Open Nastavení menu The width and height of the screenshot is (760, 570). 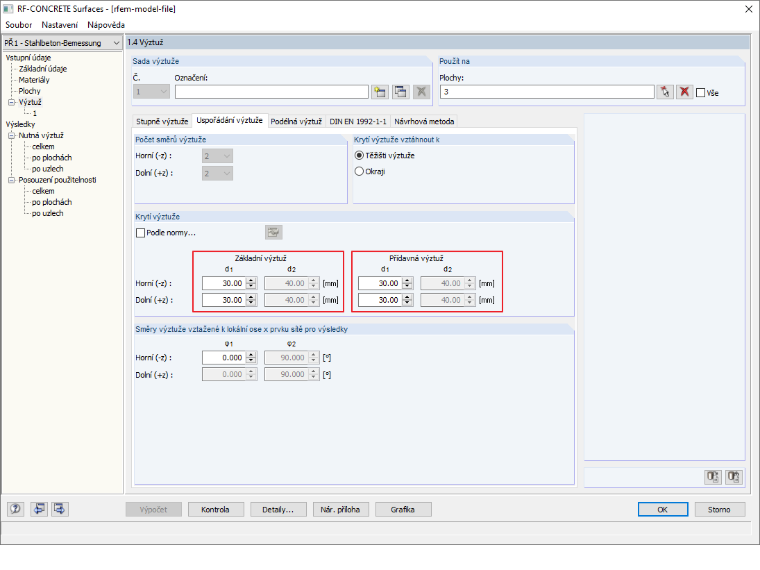pyautogui.click(x=59, y=25)
